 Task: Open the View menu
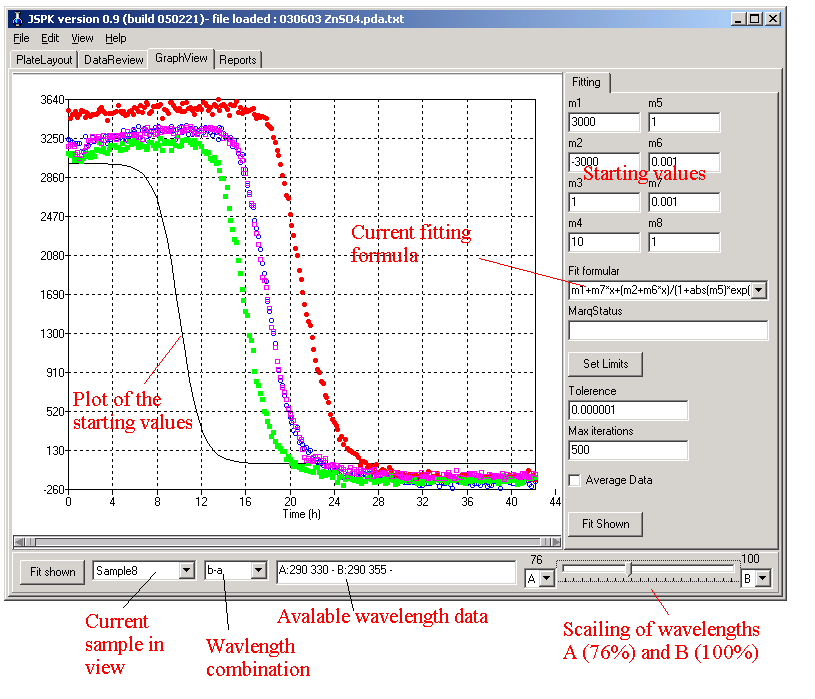click(82, 38)
